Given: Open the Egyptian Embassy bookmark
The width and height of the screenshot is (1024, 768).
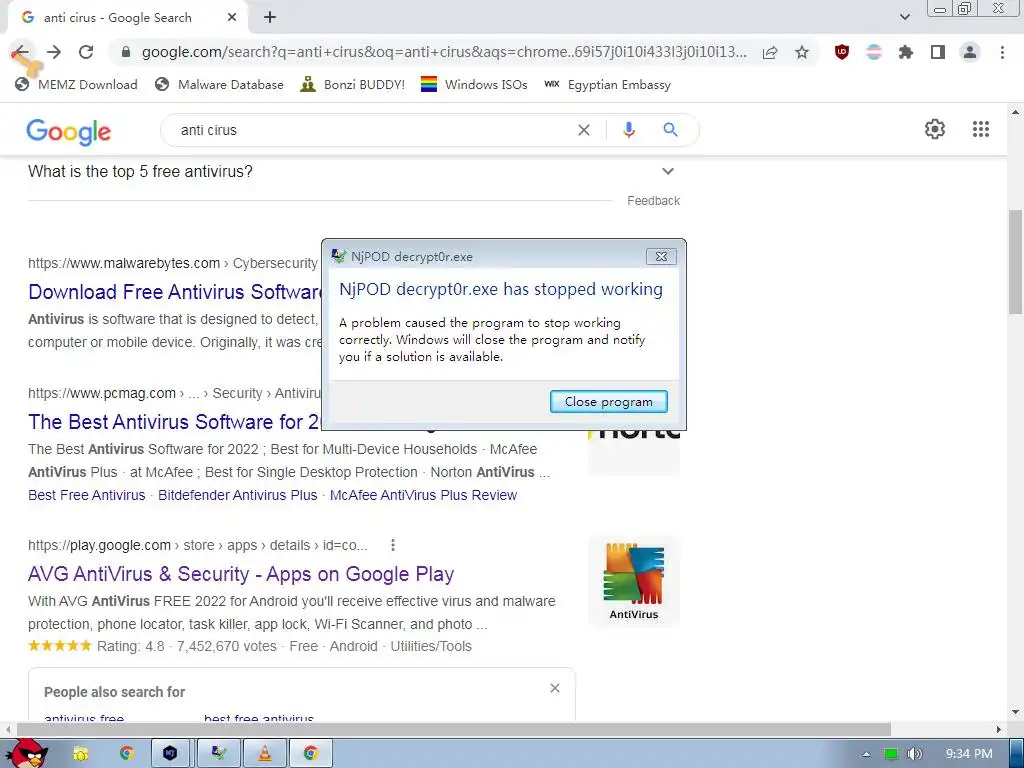Looking at the screenshot, I should tap(607, 84).
